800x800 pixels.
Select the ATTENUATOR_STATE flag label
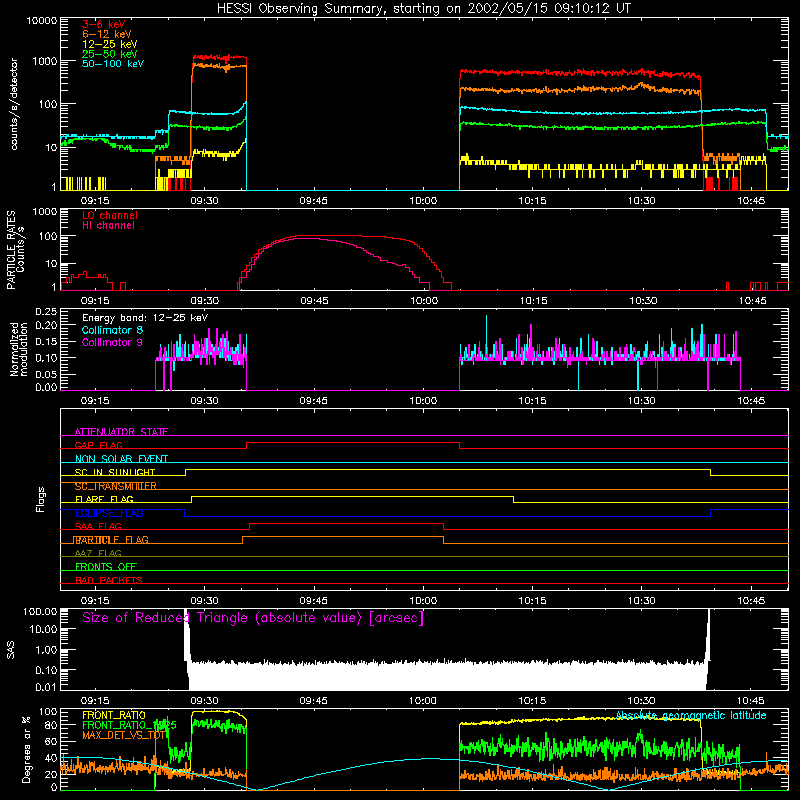[121, 432]
